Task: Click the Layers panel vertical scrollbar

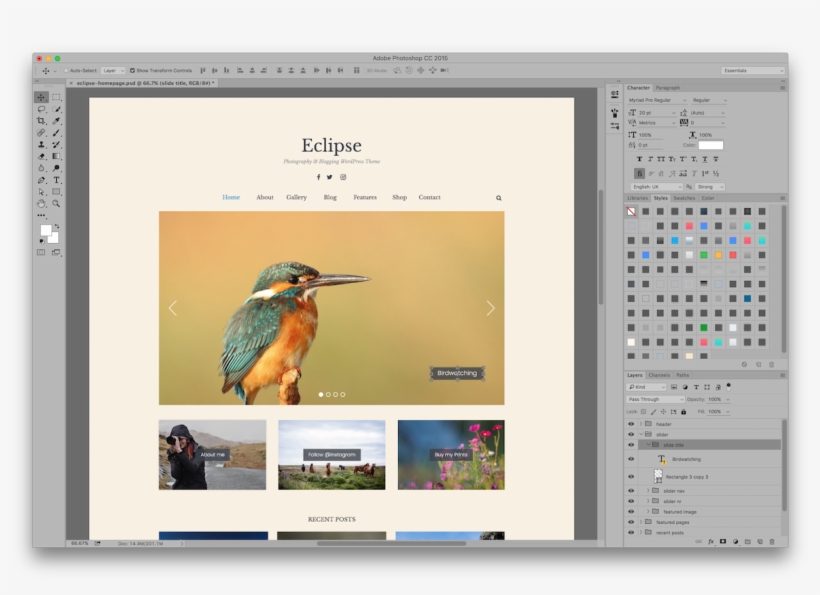Action: point(784,465)
